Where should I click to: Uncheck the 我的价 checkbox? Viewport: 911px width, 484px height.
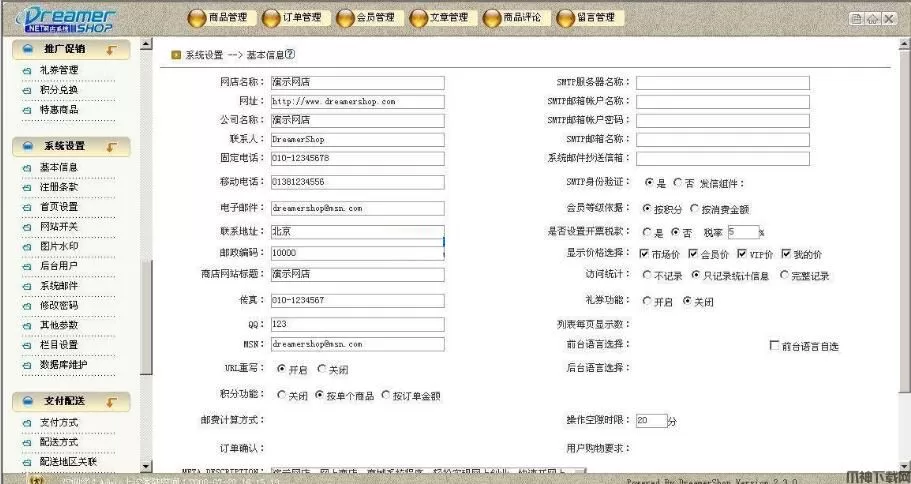[786, 254]
